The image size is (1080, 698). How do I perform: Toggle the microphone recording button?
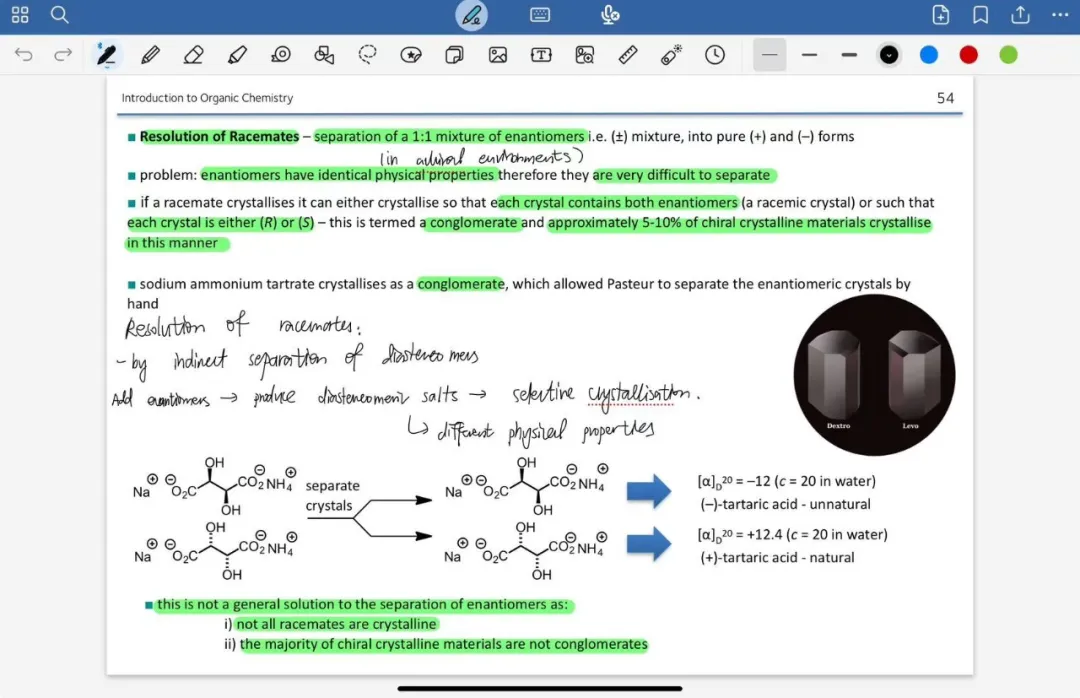pyautogui.click(x=610, y=14)
